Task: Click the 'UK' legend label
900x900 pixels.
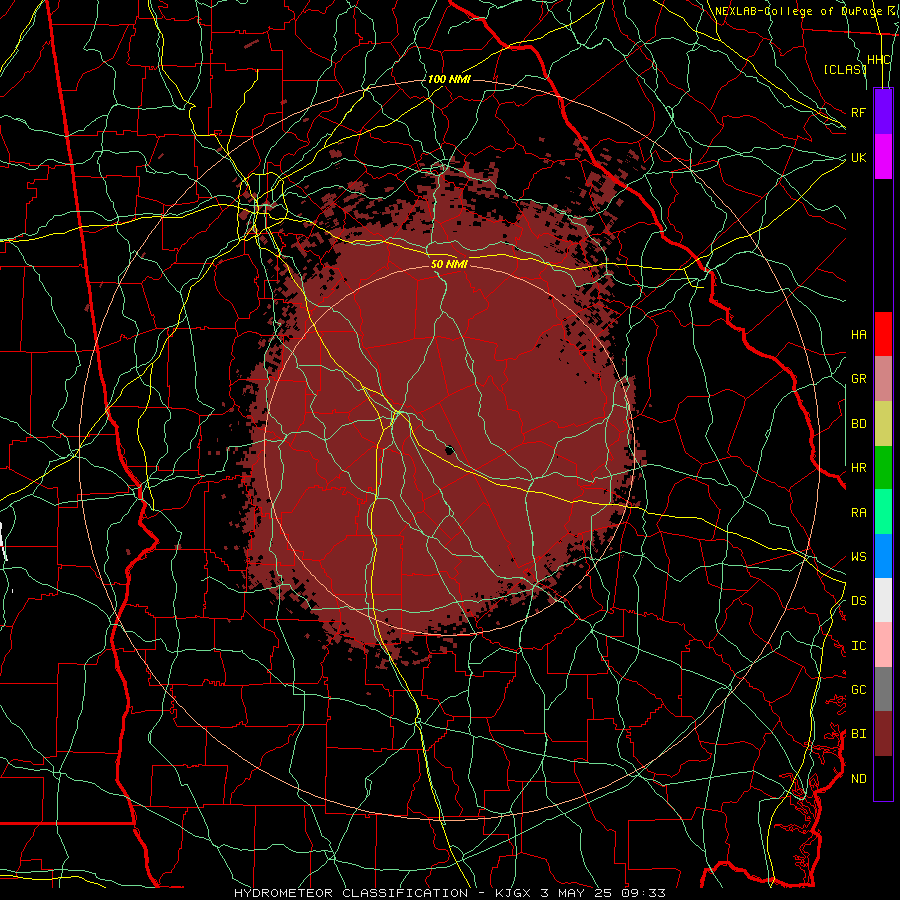Action: click(859, 157)
